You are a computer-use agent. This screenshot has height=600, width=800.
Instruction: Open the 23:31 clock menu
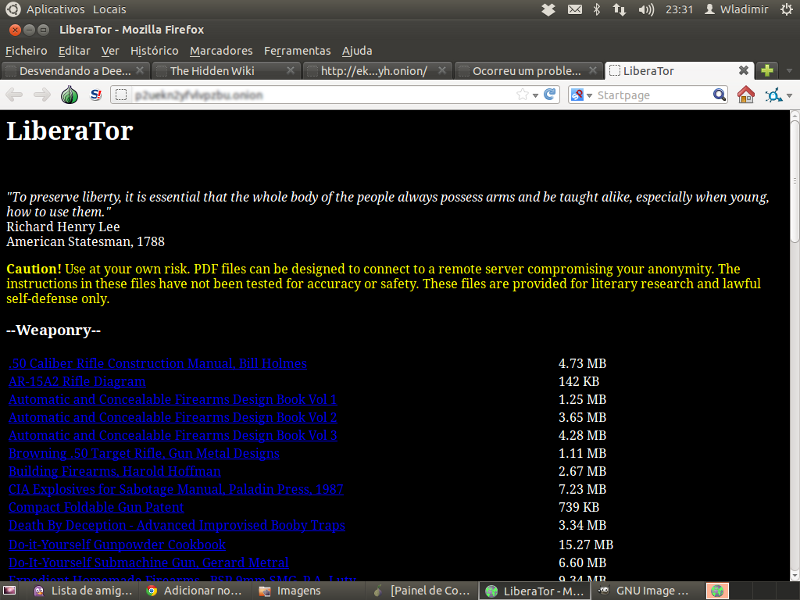pyautogui.click(x=679, y=9)
